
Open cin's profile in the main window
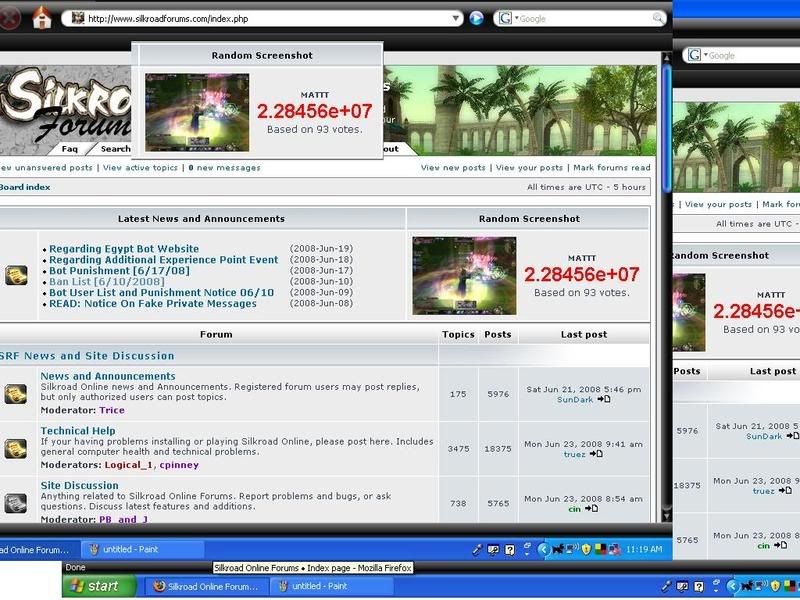point(574,509)
